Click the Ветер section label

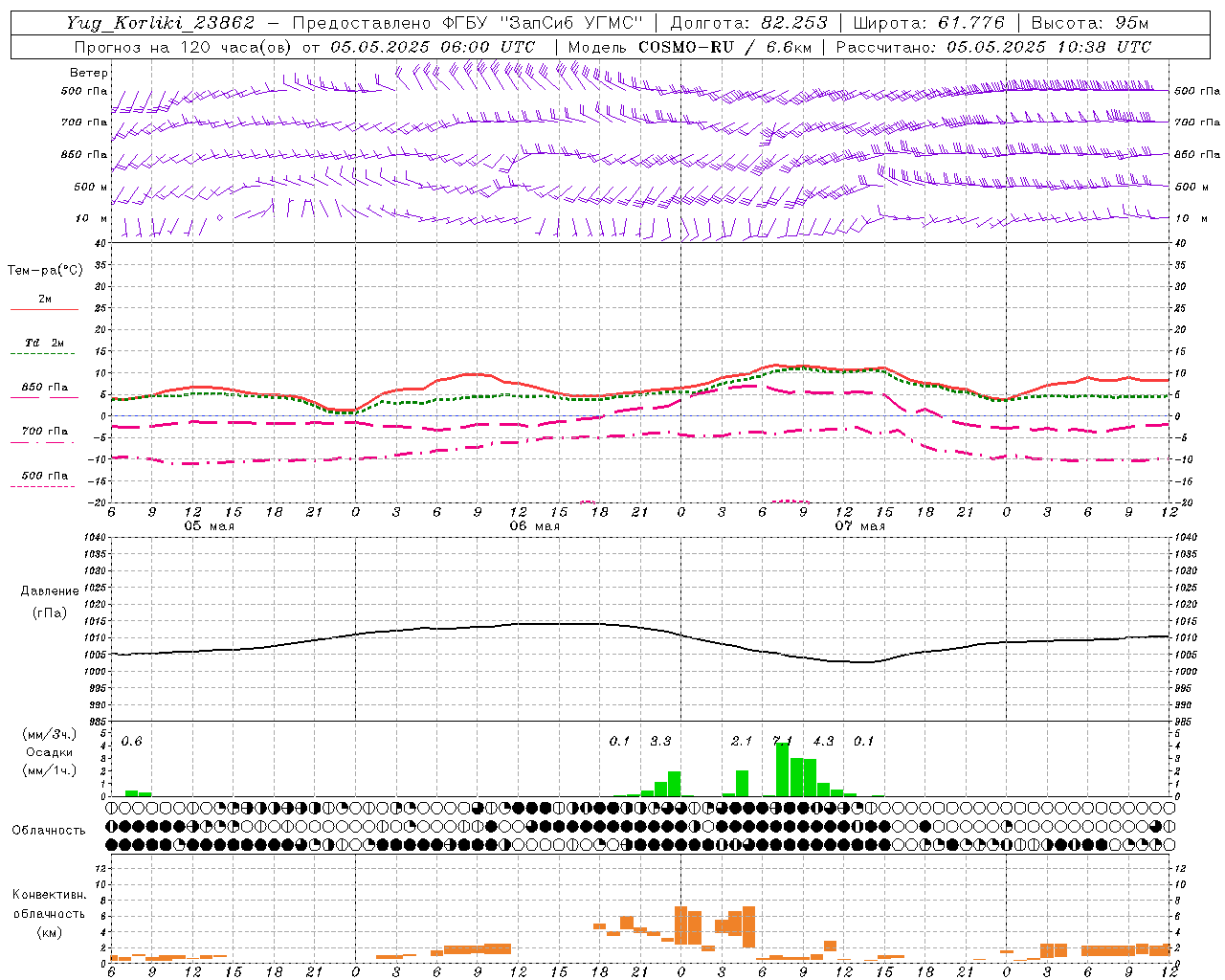pyautogui.click(x=89, y=73)
